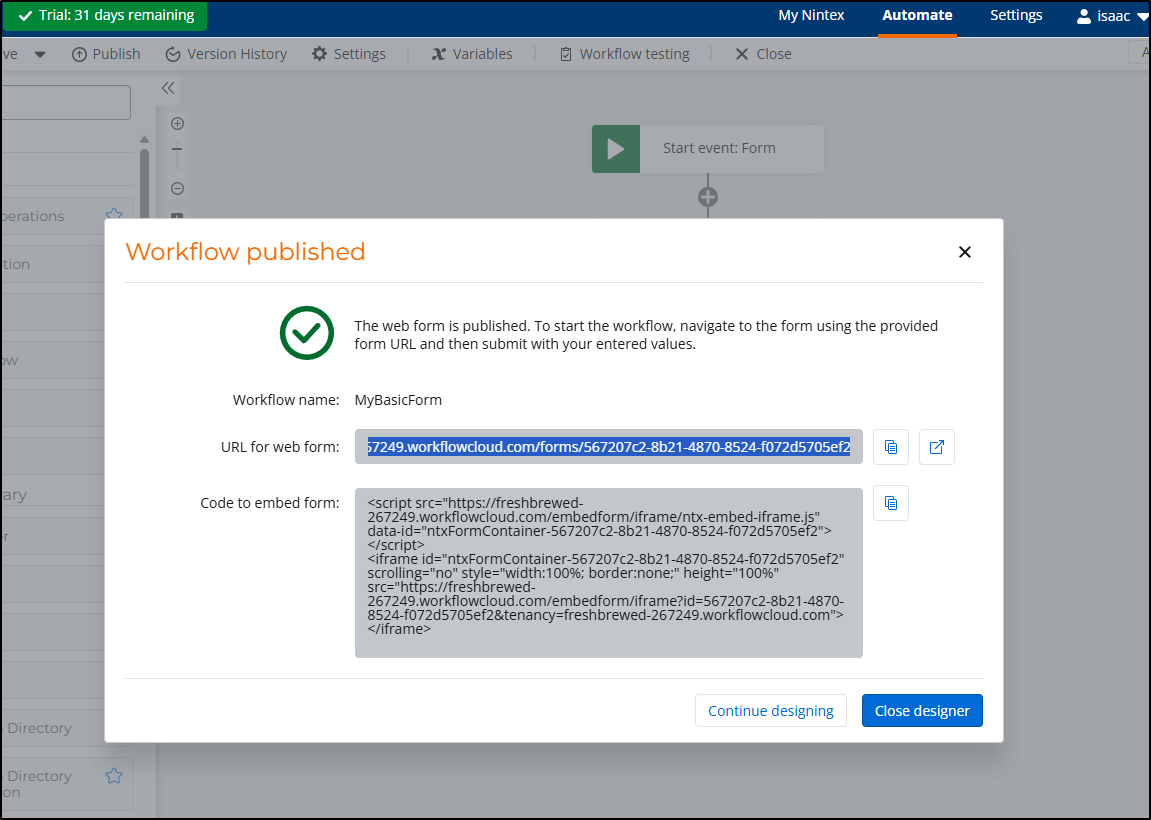Copy the web form URL
The image size is (1151, 820).
pos(890,447)
